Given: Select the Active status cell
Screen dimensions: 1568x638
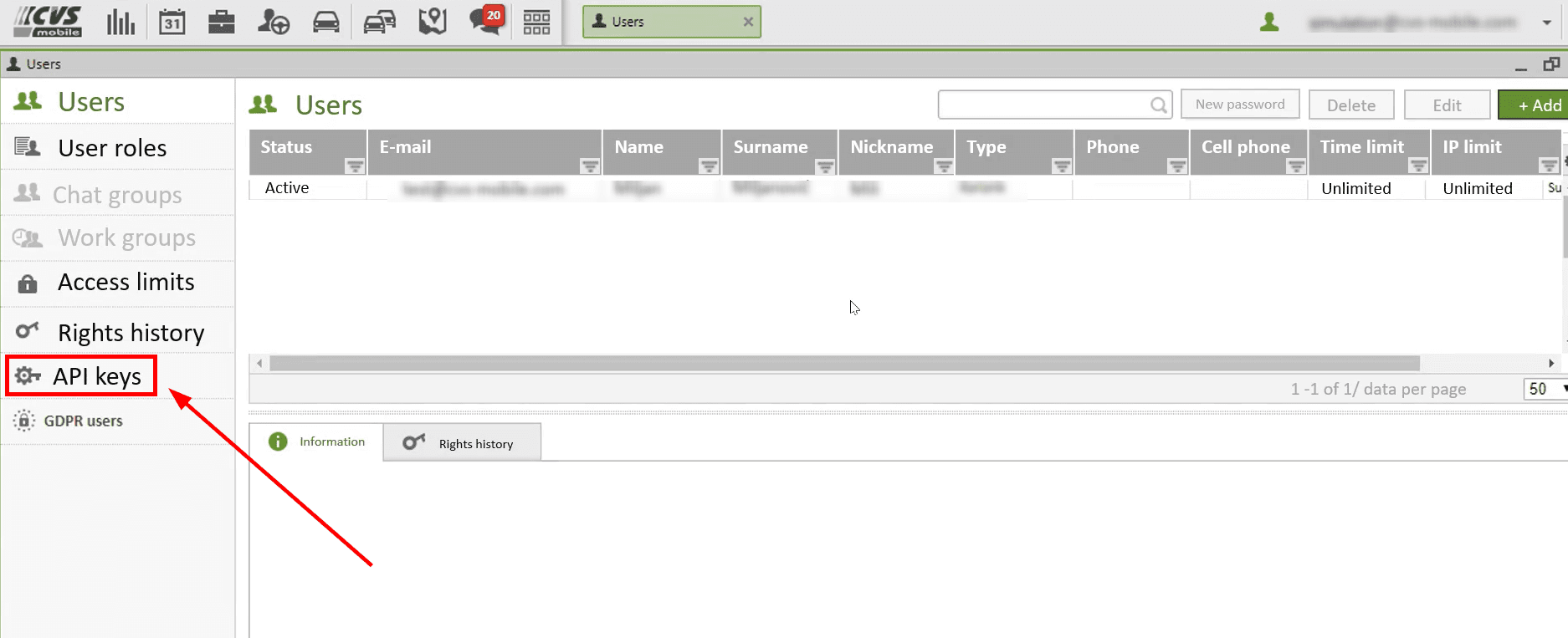Looking at the screenshot, I should pos(287,188).
